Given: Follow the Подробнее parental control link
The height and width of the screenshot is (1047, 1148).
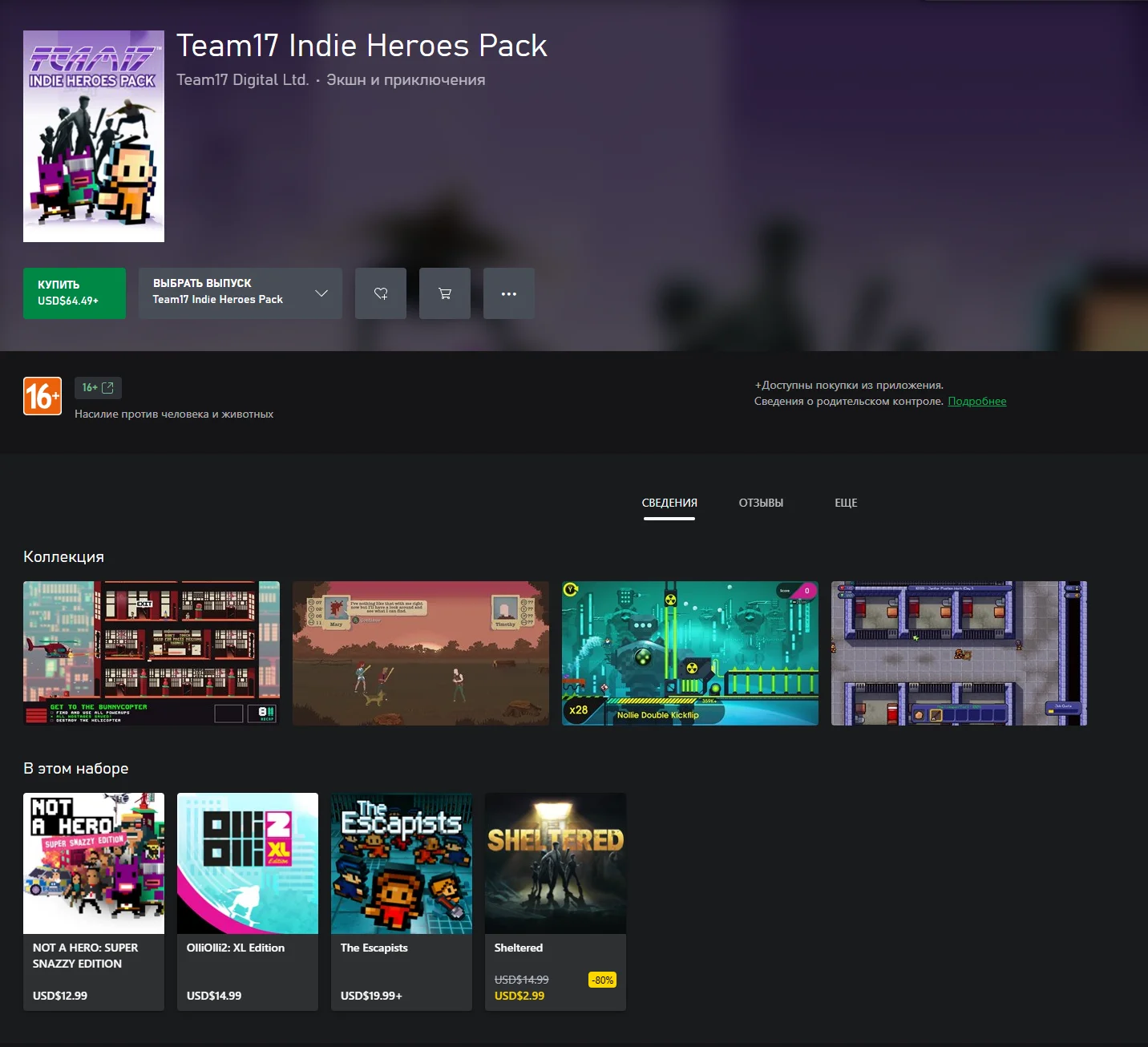Looking at the screenshot, I should coord(977,401).
